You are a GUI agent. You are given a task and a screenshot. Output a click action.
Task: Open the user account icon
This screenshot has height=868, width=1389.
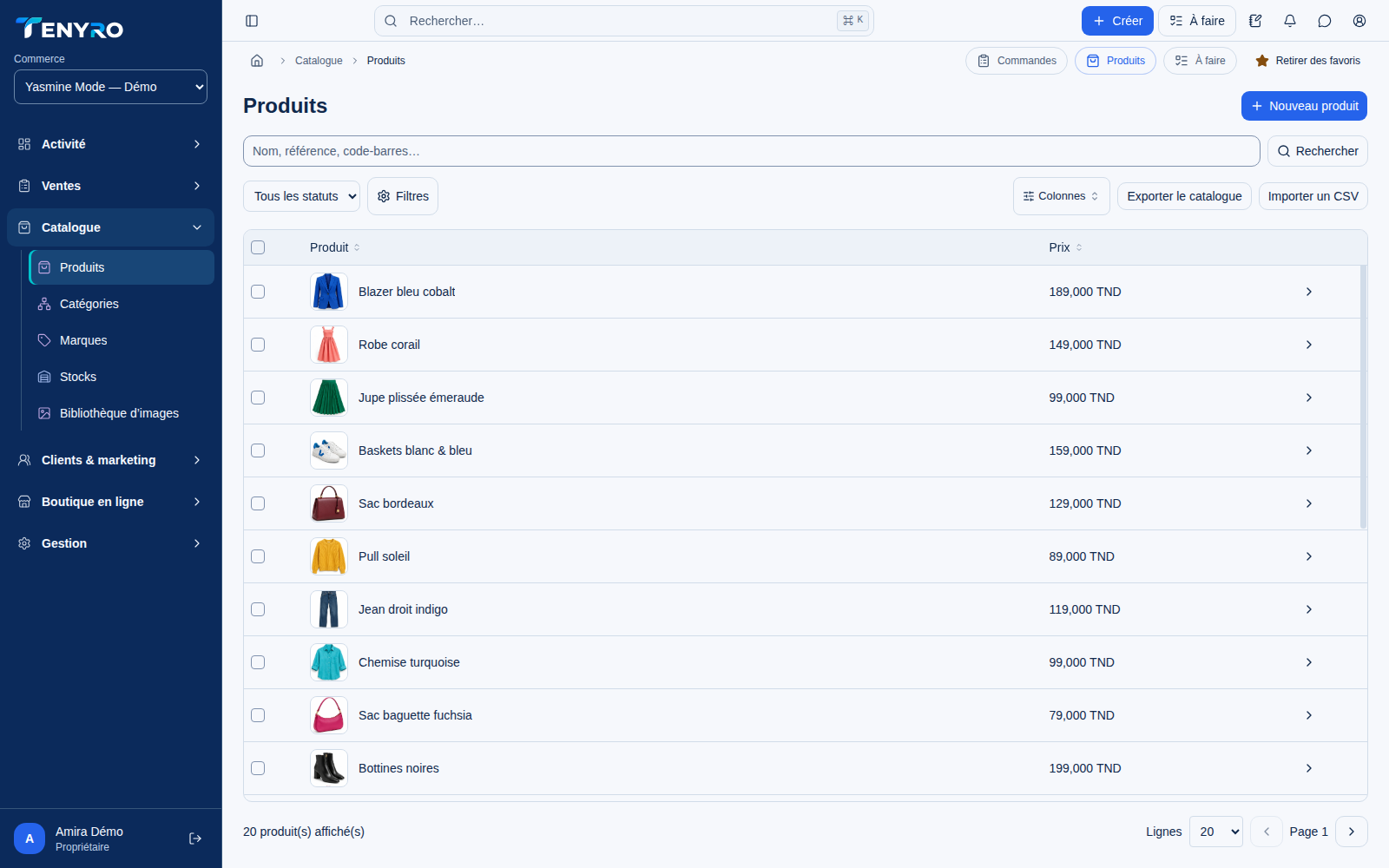tap(1359, 21)
